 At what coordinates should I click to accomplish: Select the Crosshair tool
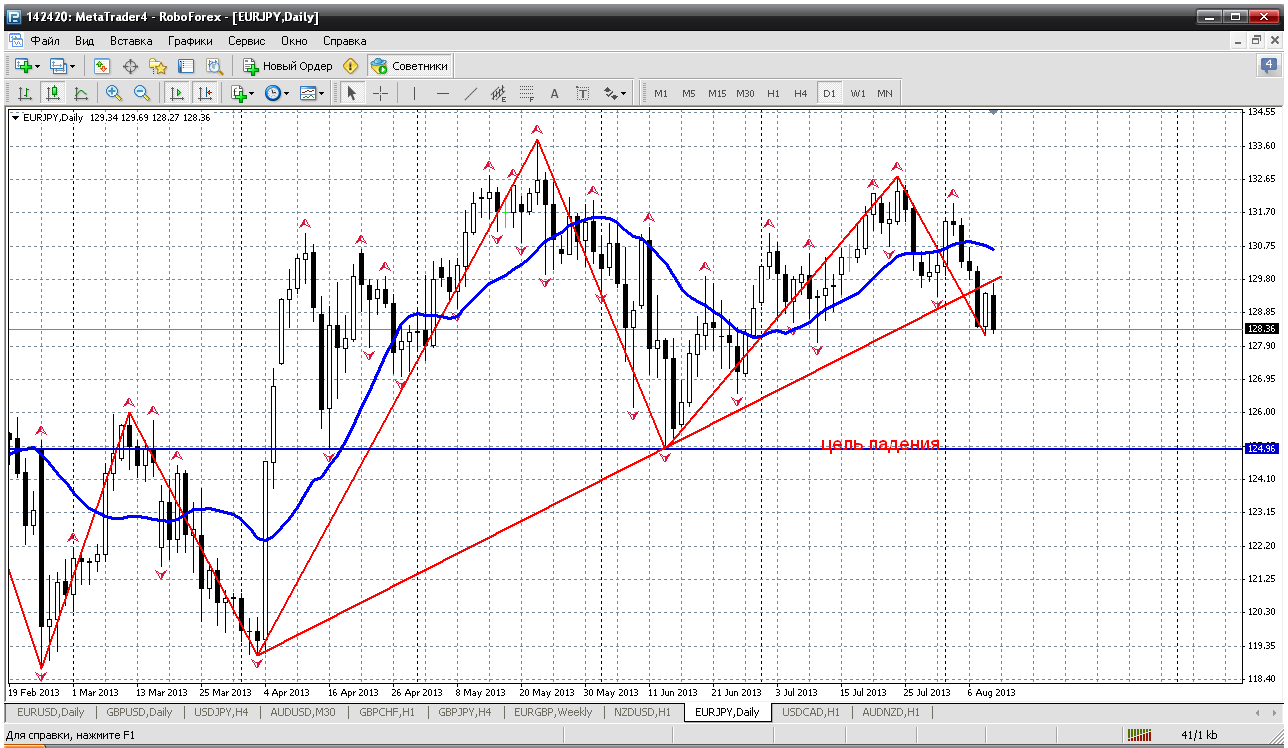click(x=381, y=93)
